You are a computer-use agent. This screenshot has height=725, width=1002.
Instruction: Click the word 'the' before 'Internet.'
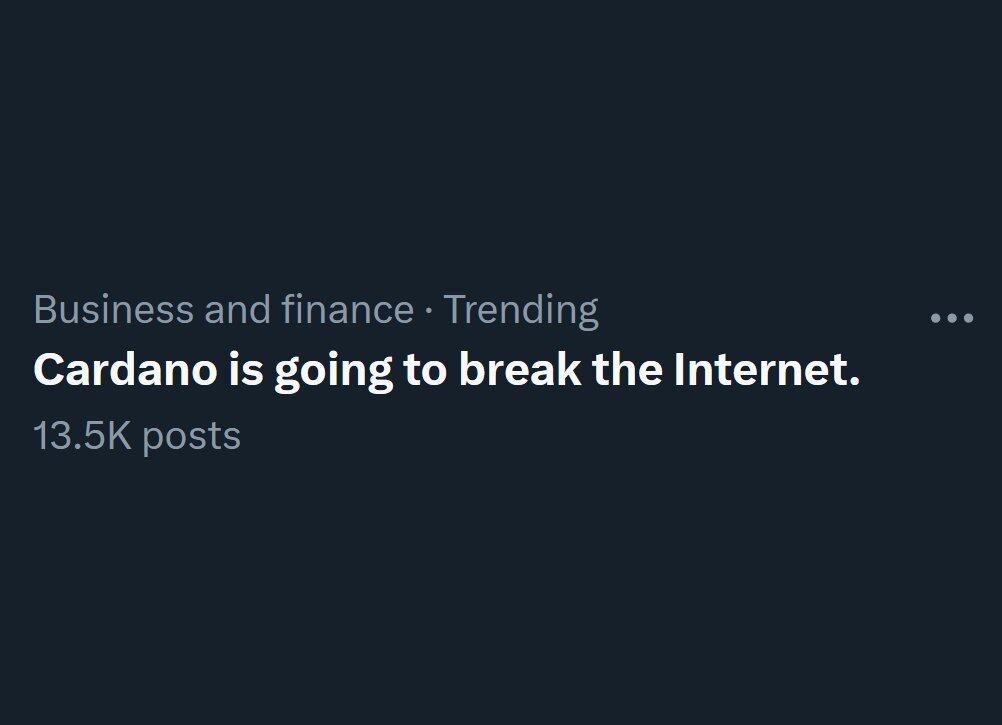[628, 370]
